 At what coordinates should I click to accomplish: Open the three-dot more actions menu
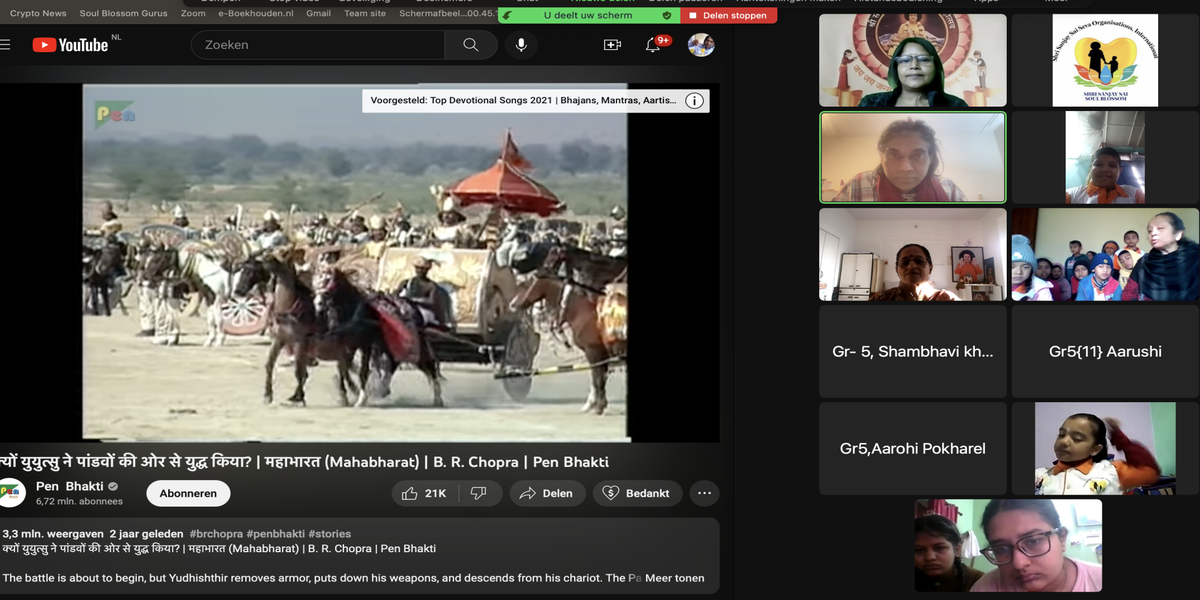pos(704,493)
